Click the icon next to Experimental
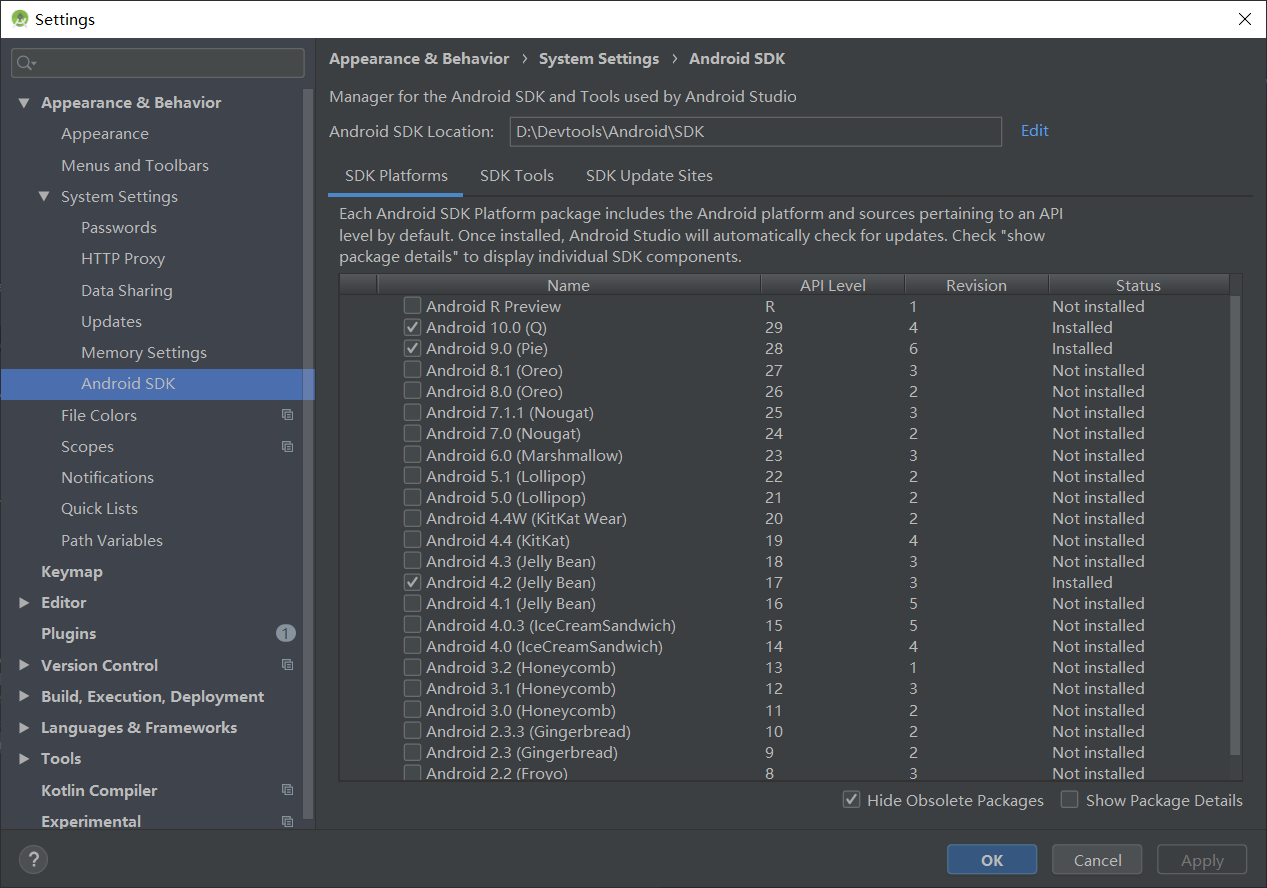The width and height of the screenshot is (1267, 888). point(287,820)
